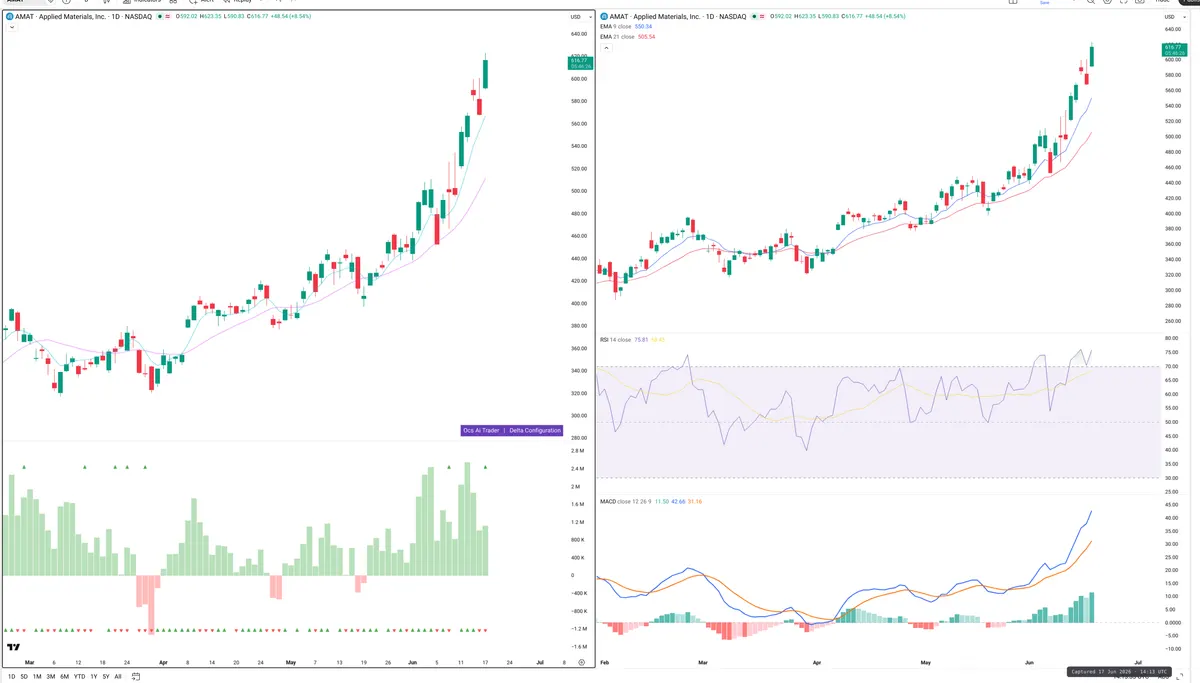
Task: Click the 500.00 level on right price axis
Action: (1171, 136)
